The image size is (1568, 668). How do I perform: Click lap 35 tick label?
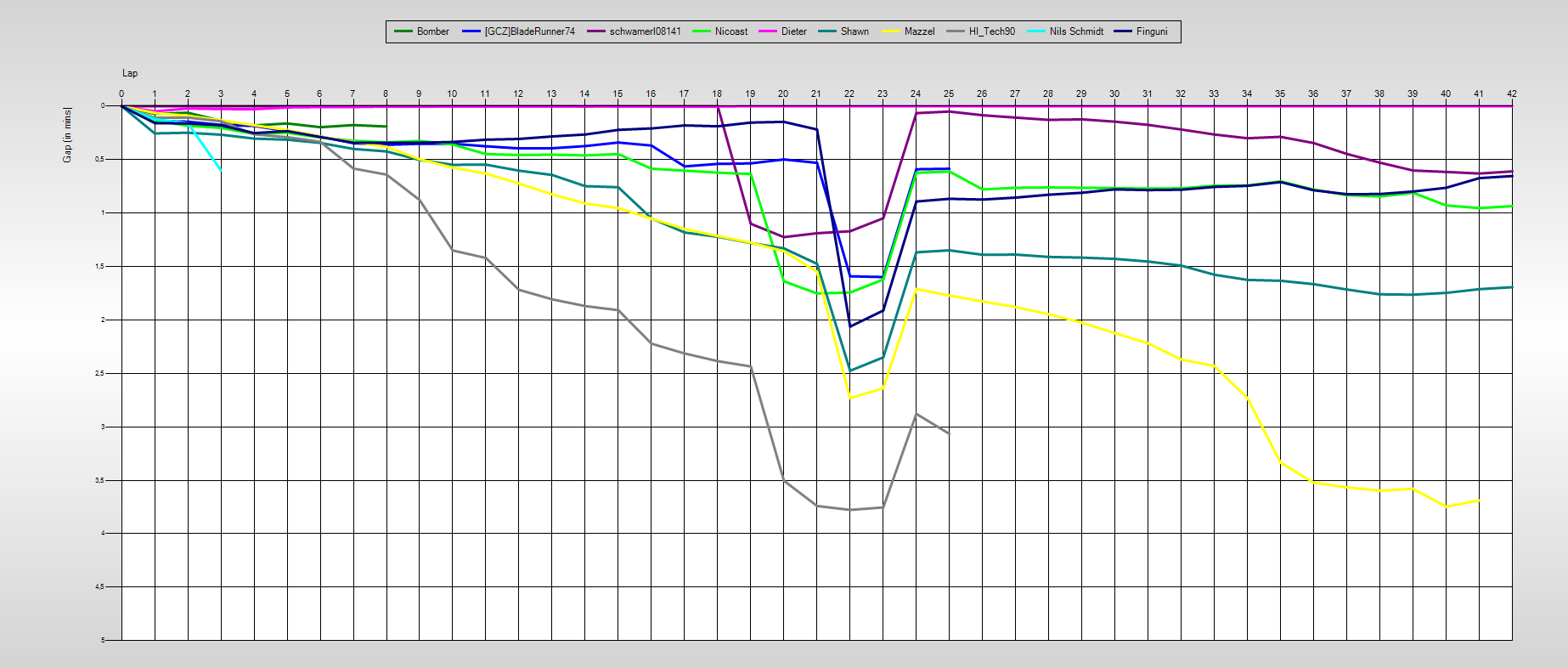coord(1280,93)
